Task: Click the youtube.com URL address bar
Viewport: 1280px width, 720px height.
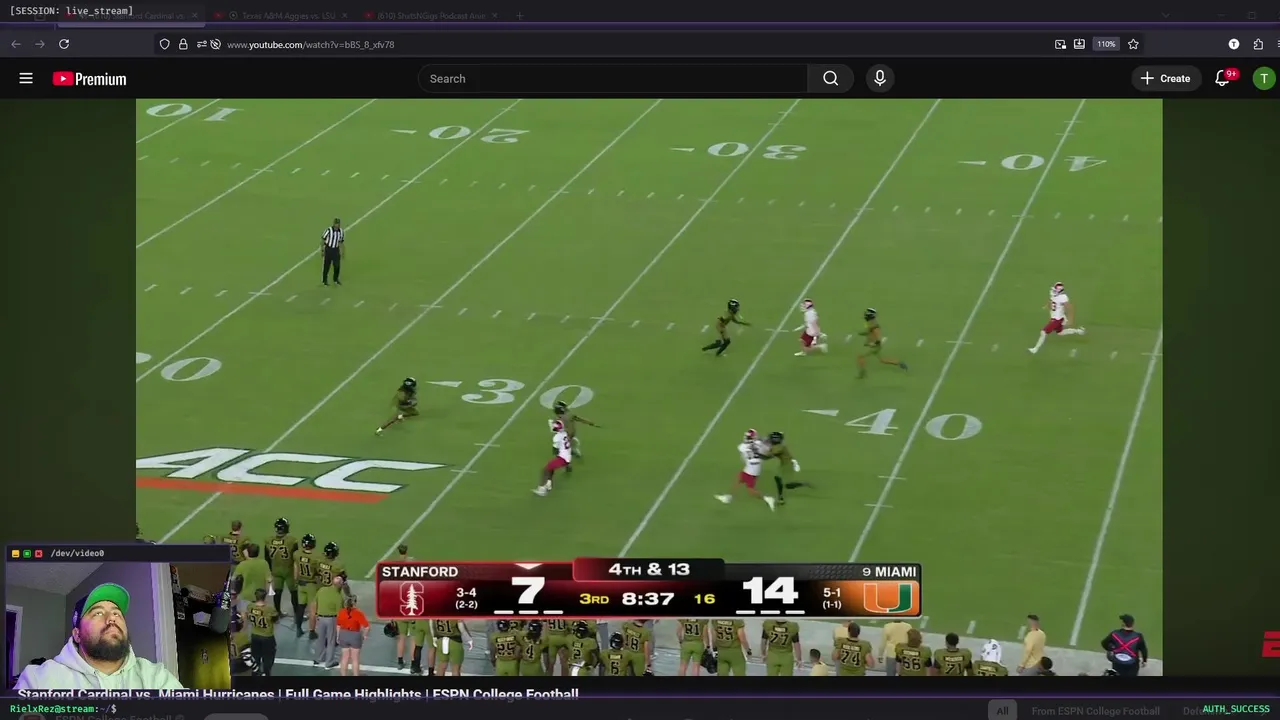Action: click(x=311, y=44)
